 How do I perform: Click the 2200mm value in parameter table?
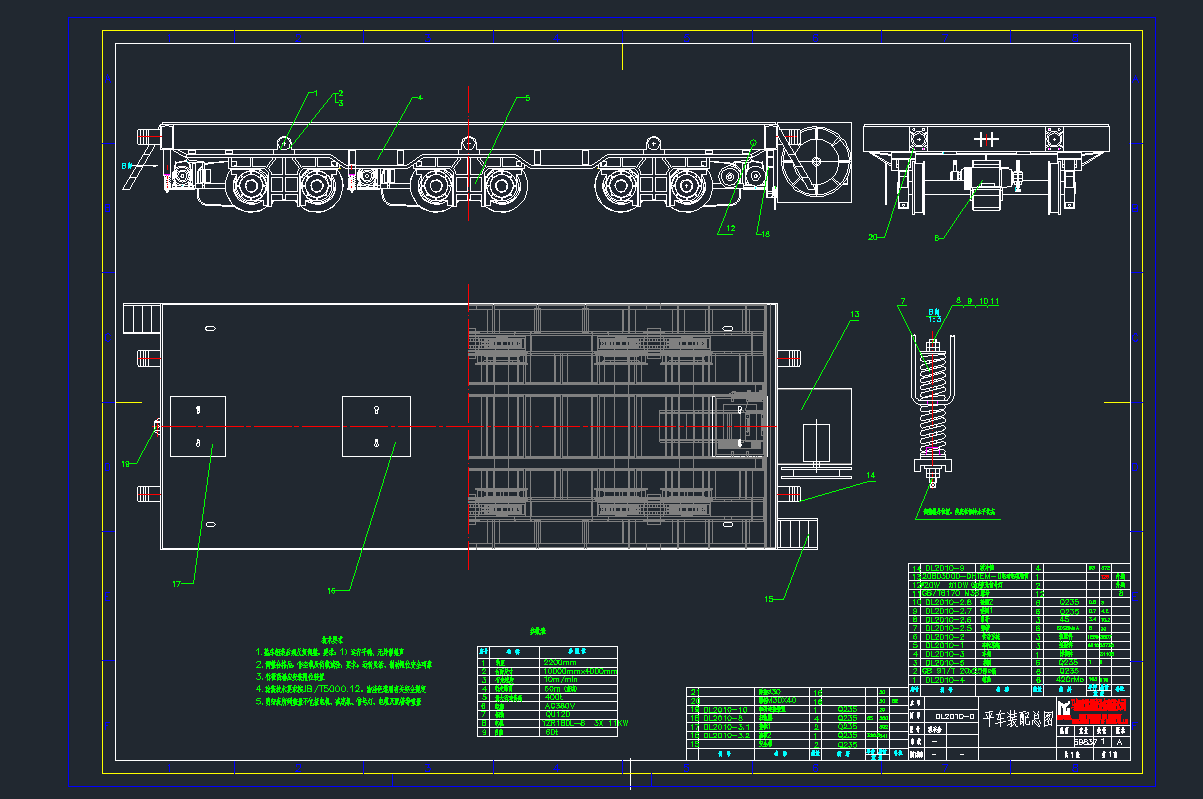[x=559, y=661]
